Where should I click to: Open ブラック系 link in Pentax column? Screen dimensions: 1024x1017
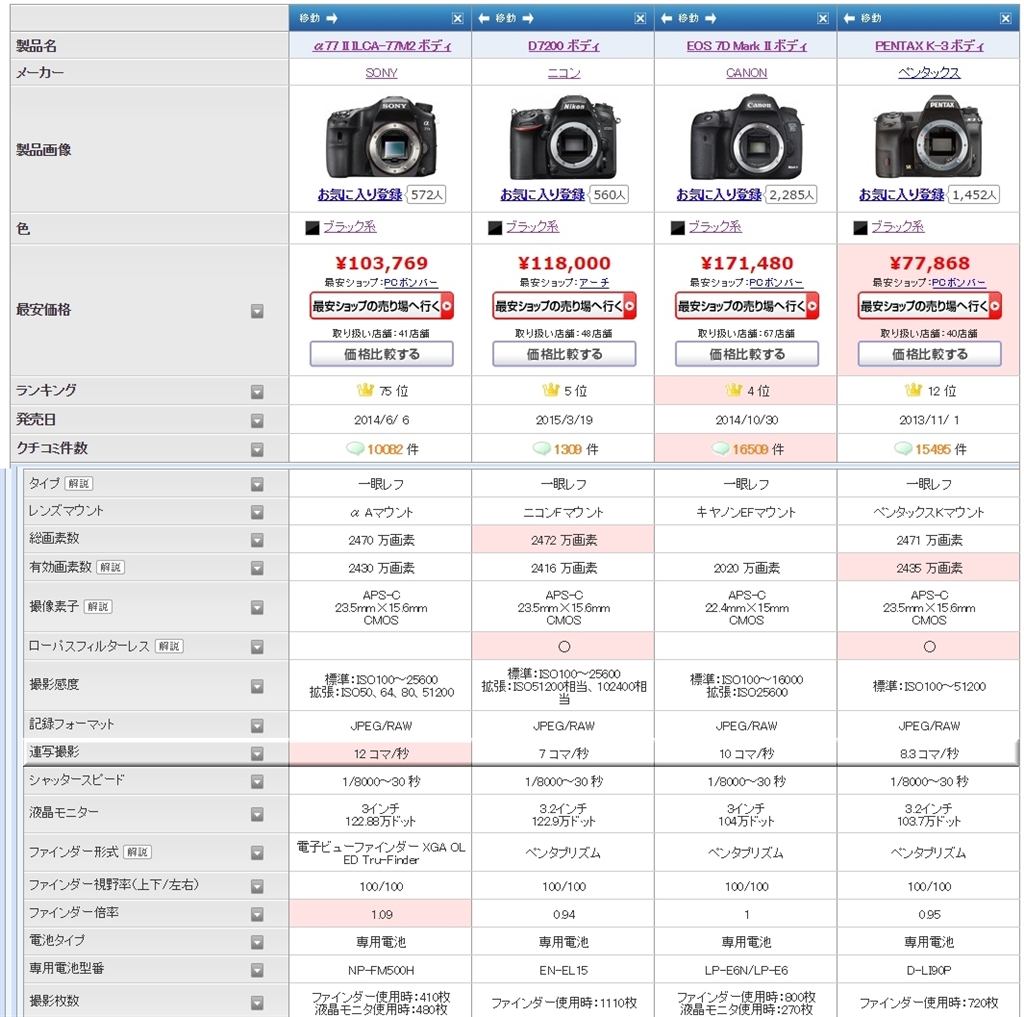pyautogui.click(x=897, y=227)
